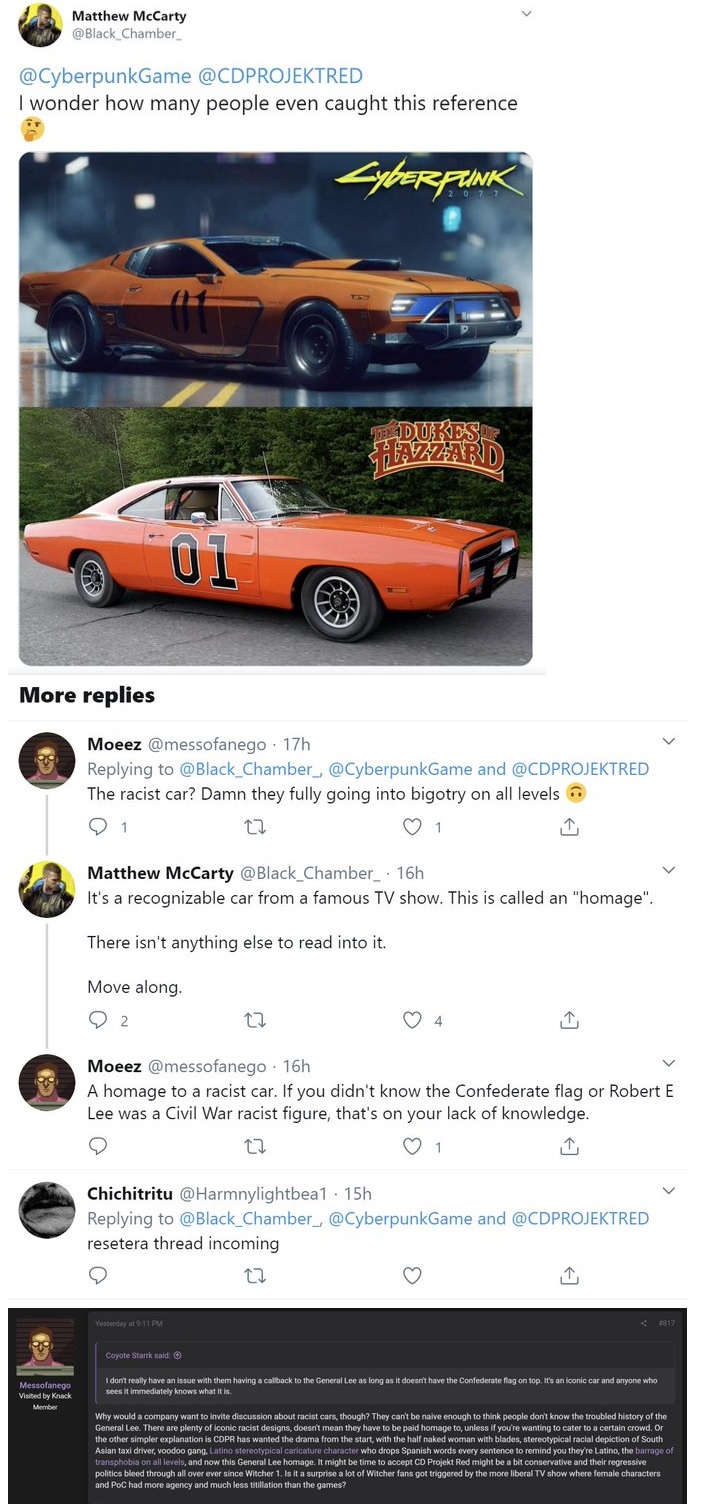Reply to Chichitritu's resetera tweet

click(98, 1275)
